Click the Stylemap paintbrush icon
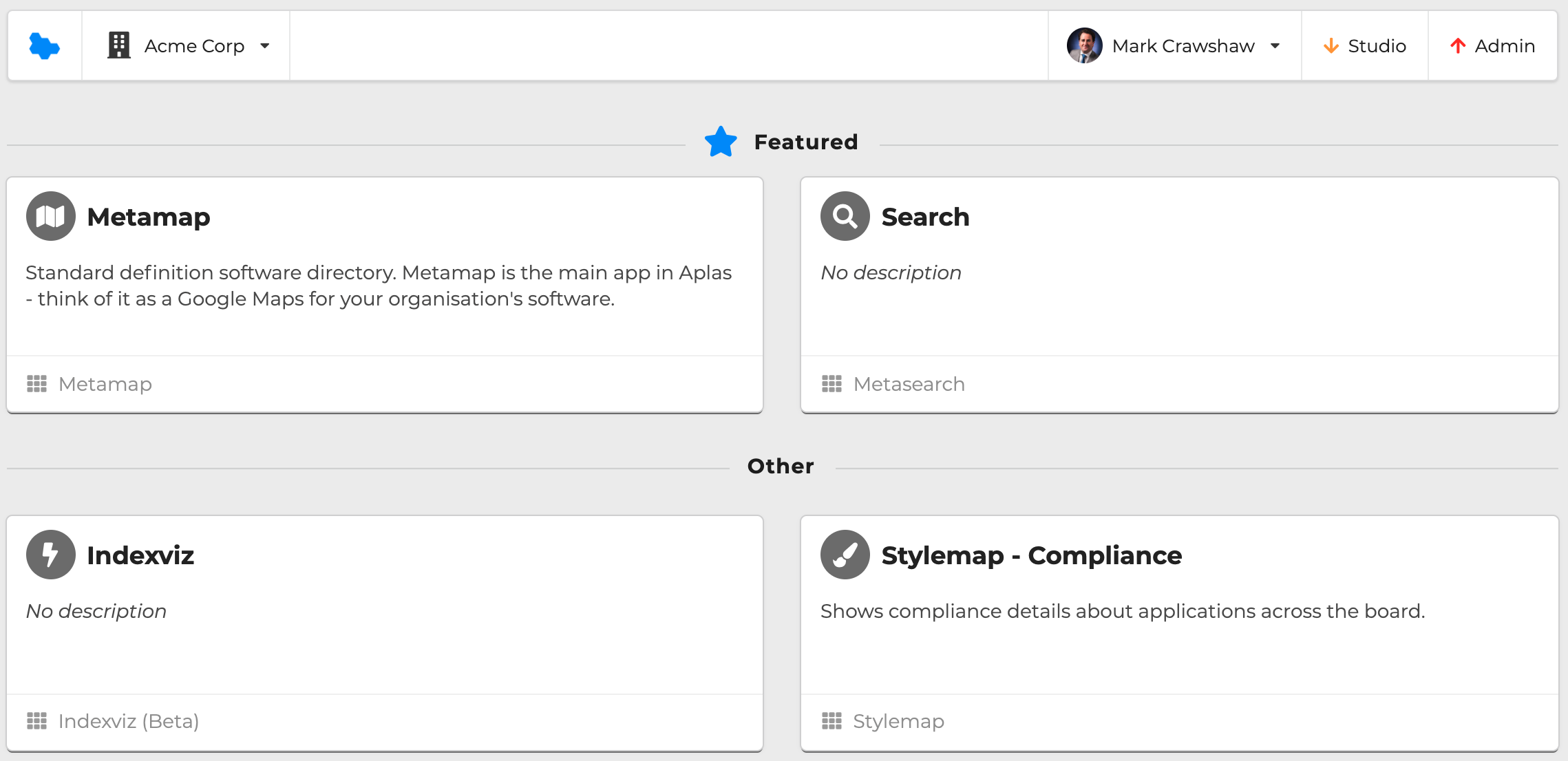 (x=845, y=555)
